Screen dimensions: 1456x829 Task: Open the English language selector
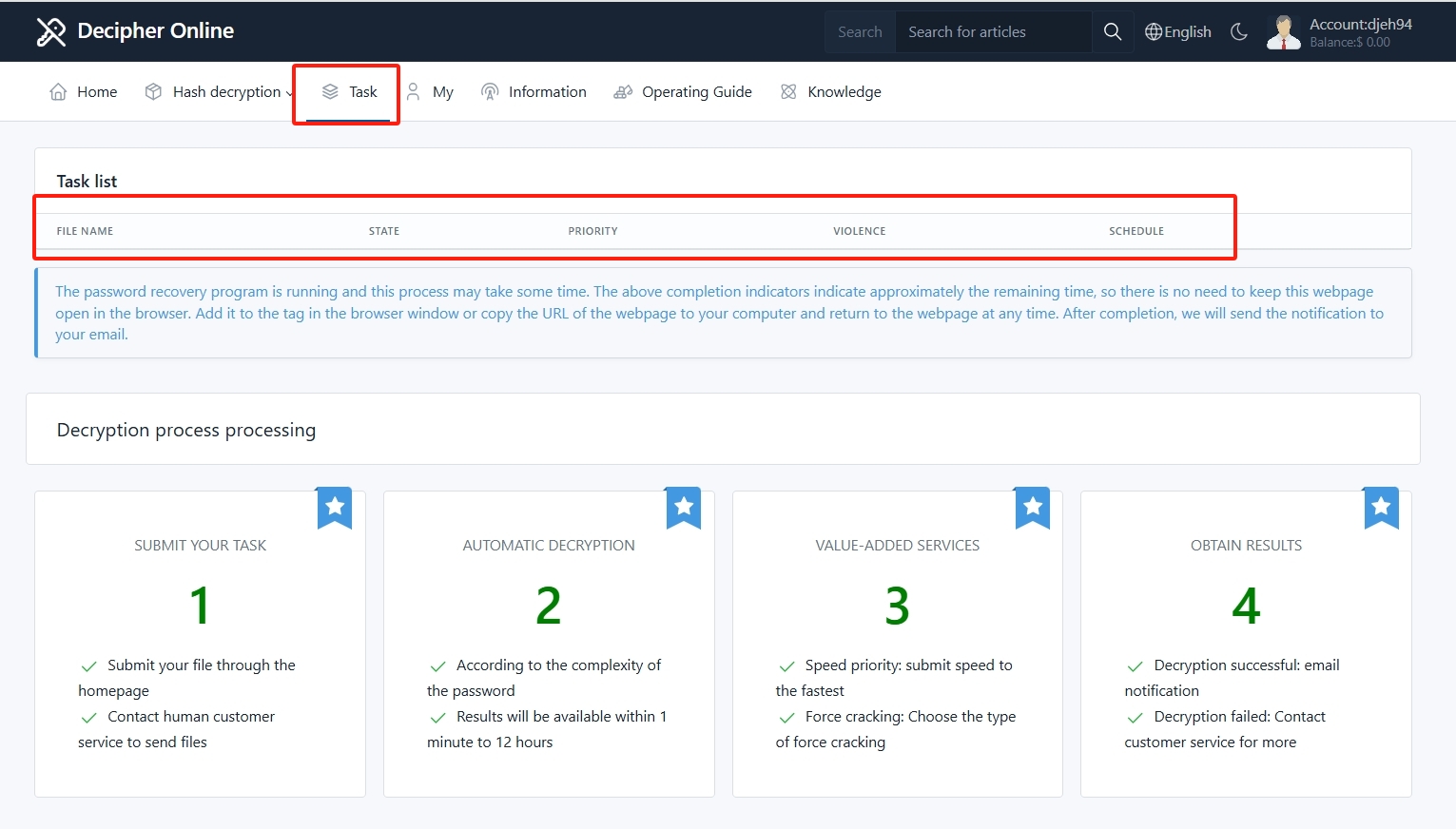coord(1187,31)
